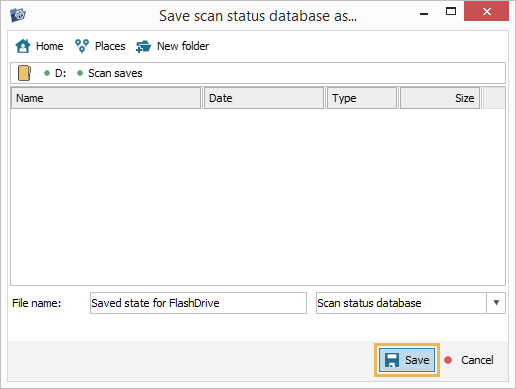Sort by the Size column header
Viewport: 516px width, 389px height.
[x=440, y=98]
